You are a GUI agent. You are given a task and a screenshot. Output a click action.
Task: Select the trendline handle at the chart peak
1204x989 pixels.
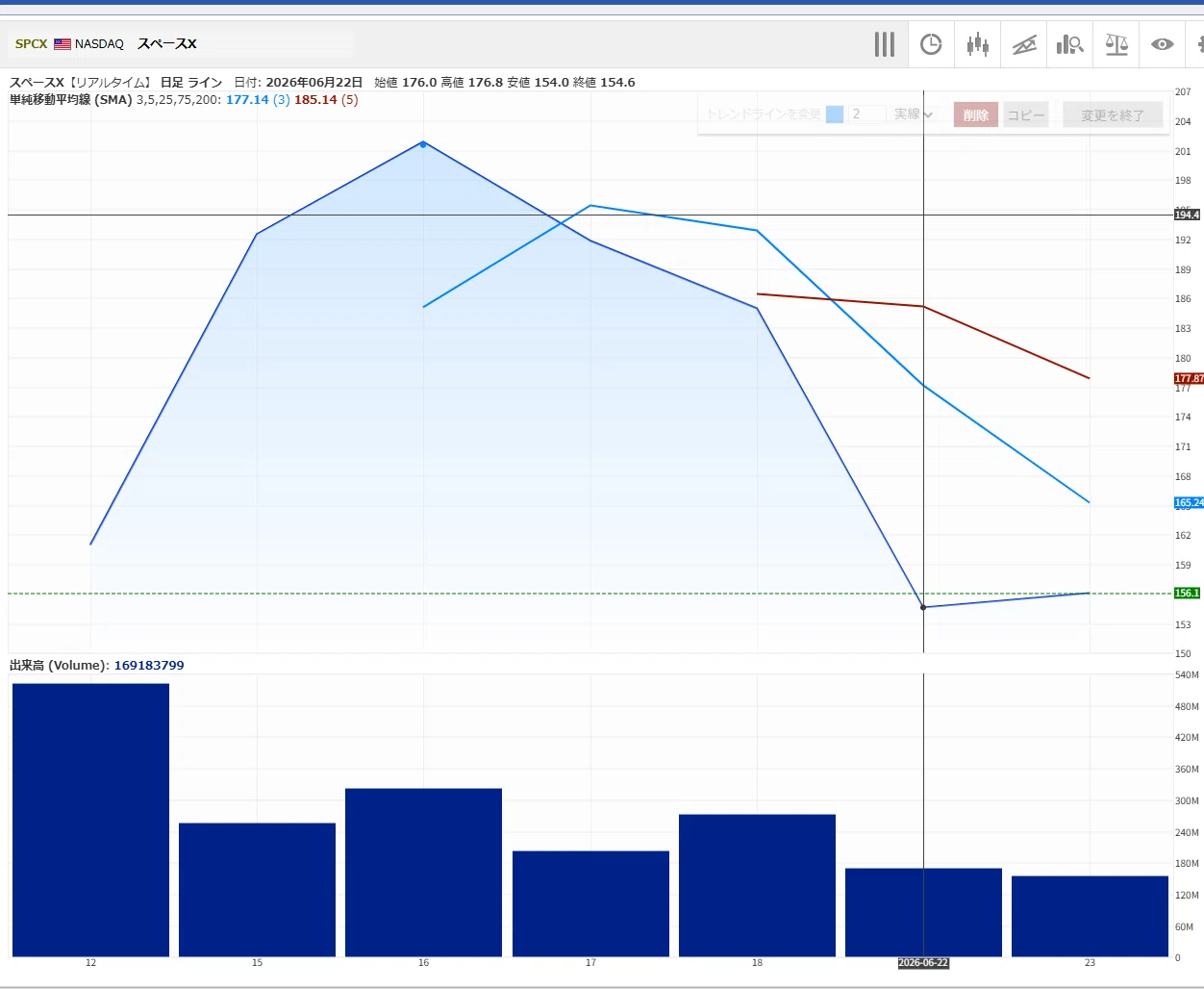coord(423,143)
